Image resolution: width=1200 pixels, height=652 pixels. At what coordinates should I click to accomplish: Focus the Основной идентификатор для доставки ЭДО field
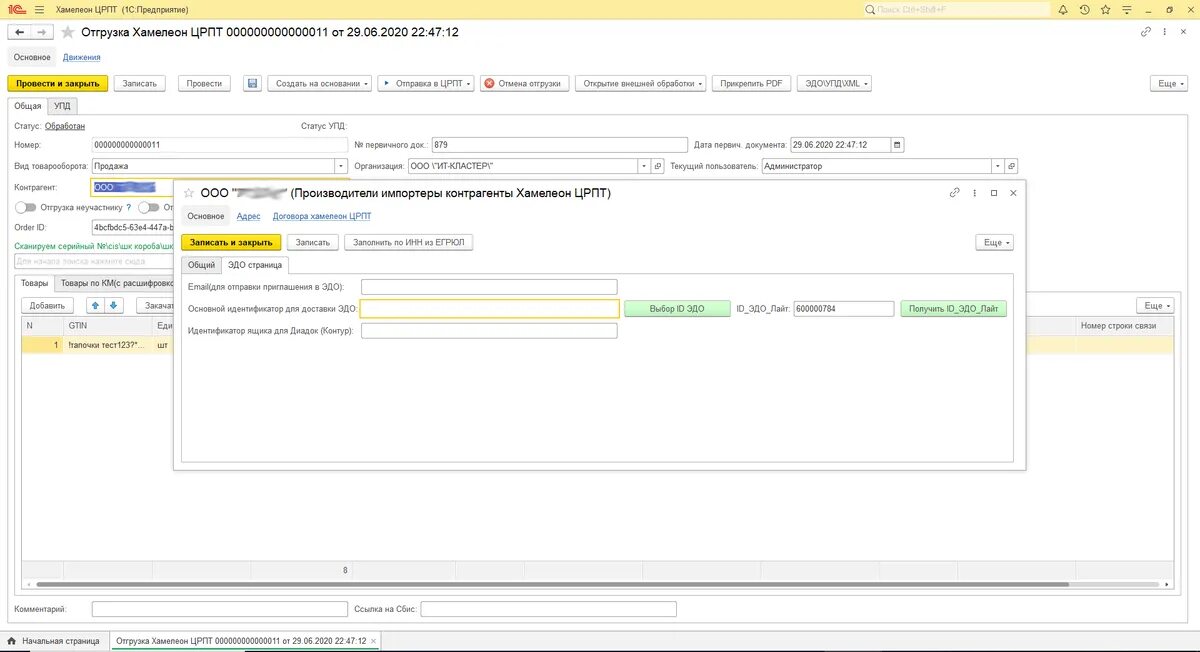(x=489, y=309)
